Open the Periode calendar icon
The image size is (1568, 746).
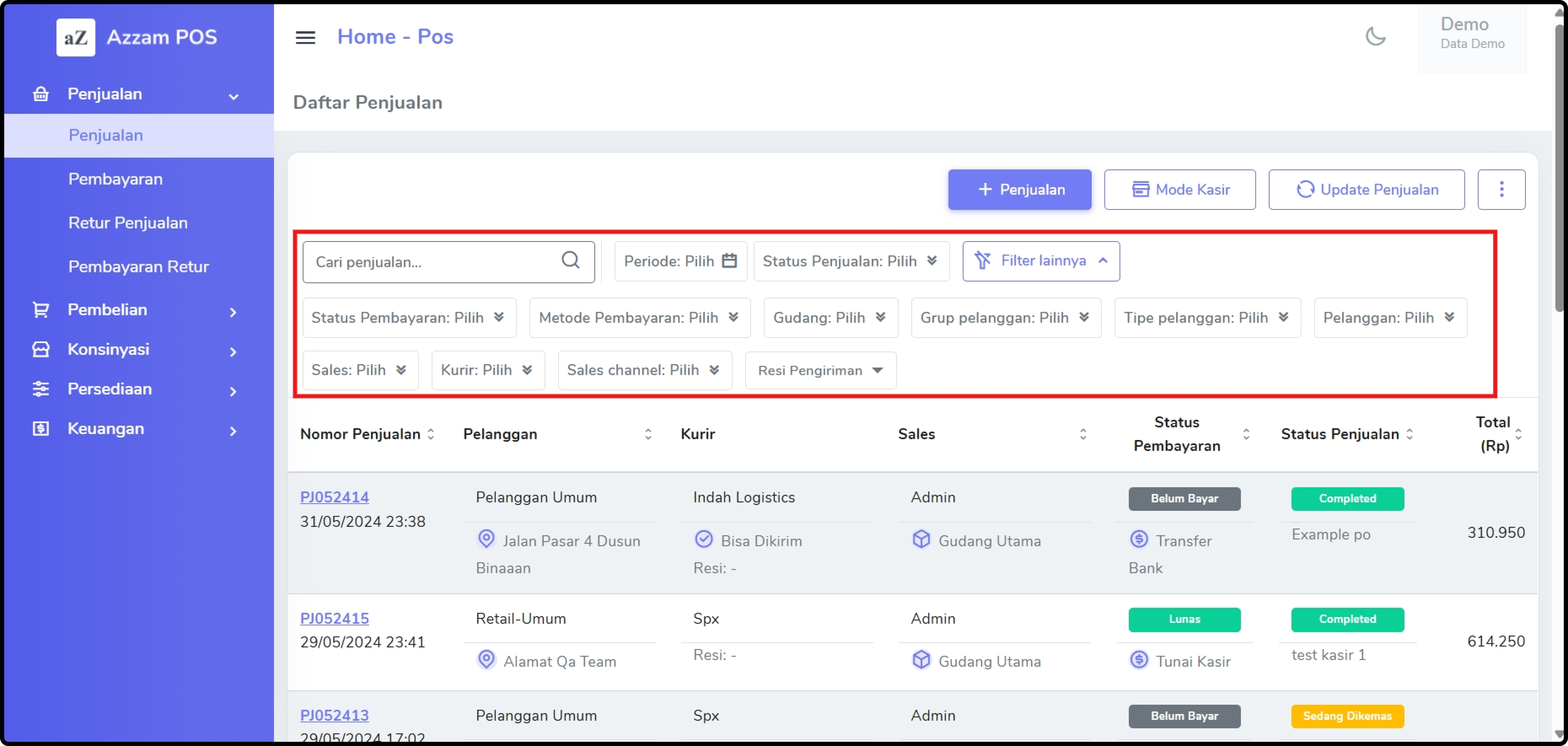(x=729, y=260)
